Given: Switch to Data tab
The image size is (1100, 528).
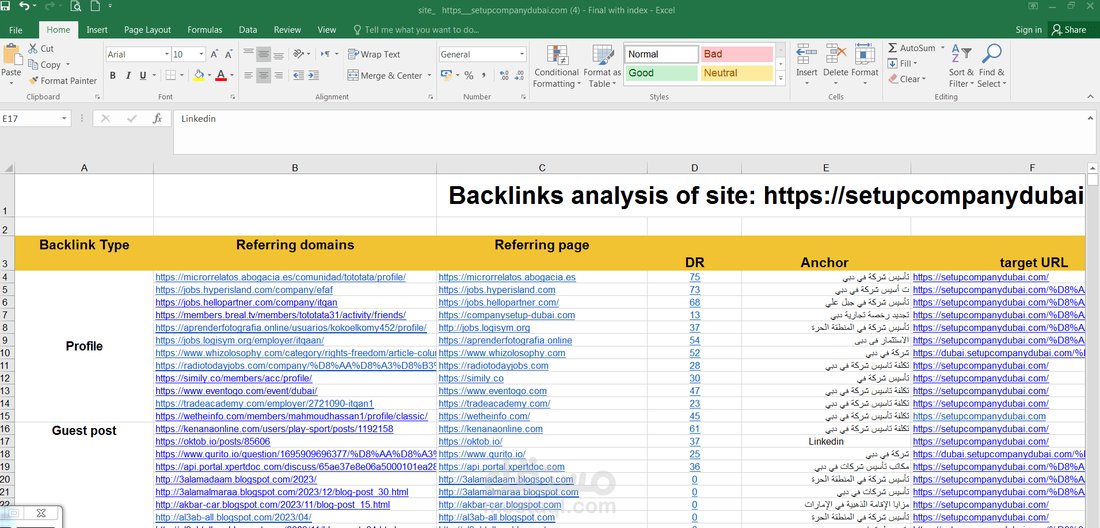Looking at the screenshot, I should (x=248, y=30).
